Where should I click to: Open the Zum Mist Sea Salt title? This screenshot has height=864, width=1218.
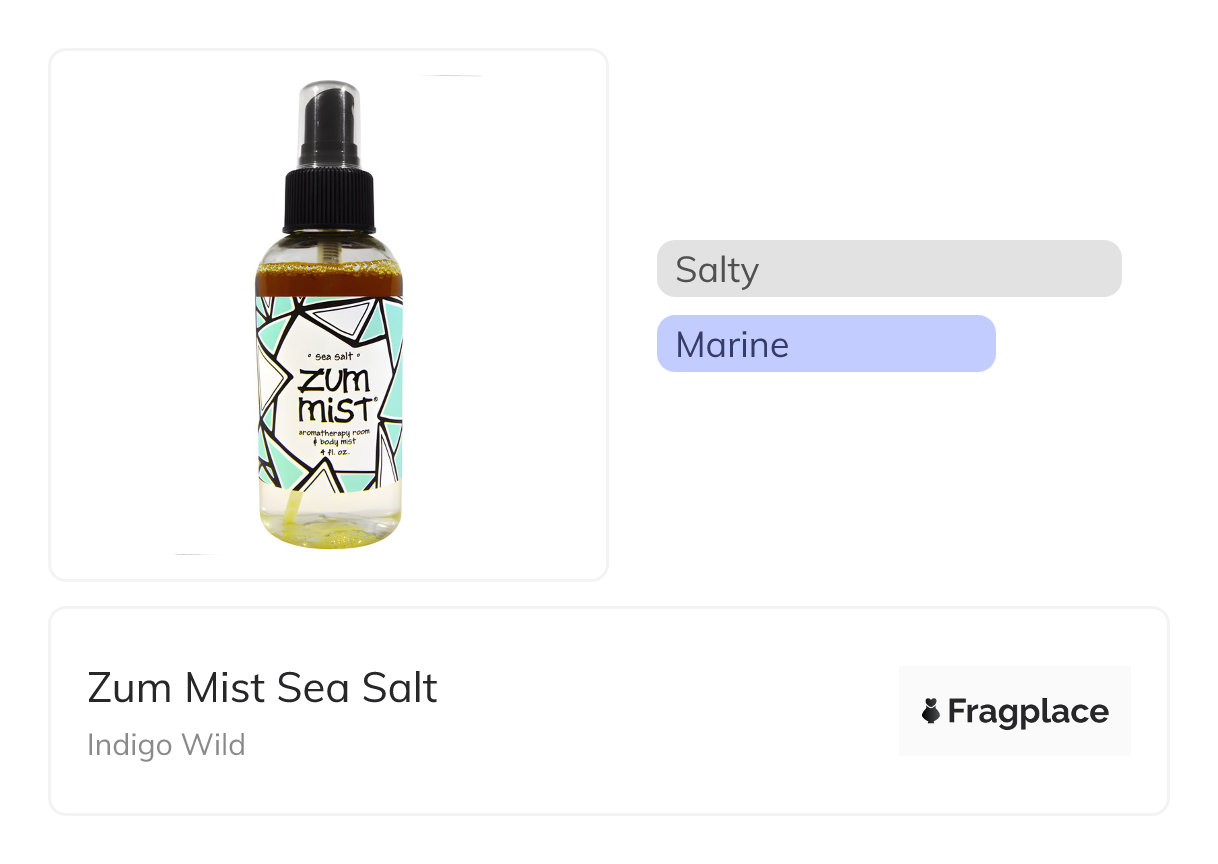tap(262, 688)
